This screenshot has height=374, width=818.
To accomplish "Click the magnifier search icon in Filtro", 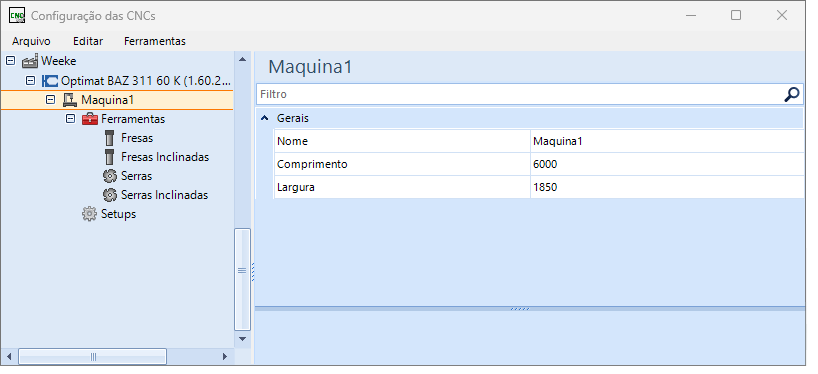I will pyautogui.click(x=792, y=94).
